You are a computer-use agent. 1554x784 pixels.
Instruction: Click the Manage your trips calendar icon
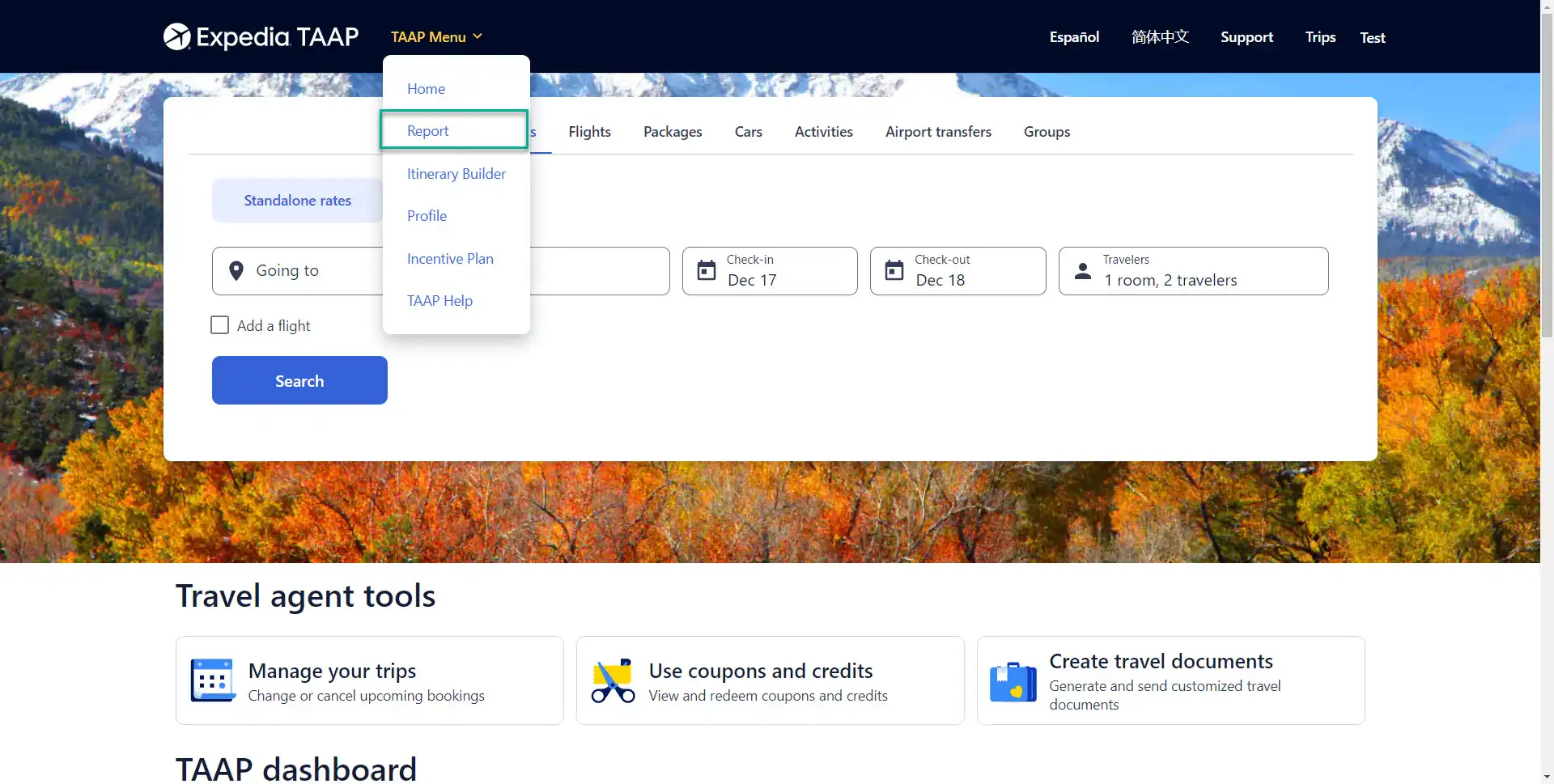point(213,680)
